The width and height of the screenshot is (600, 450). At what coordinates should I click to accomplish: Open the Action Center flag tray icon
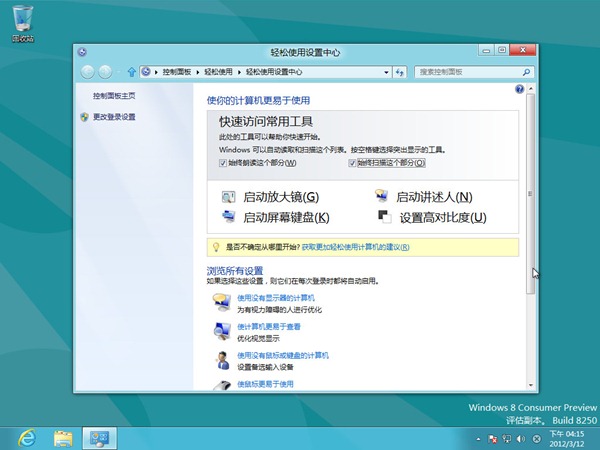pyautogui.click(x=492, y=439)
